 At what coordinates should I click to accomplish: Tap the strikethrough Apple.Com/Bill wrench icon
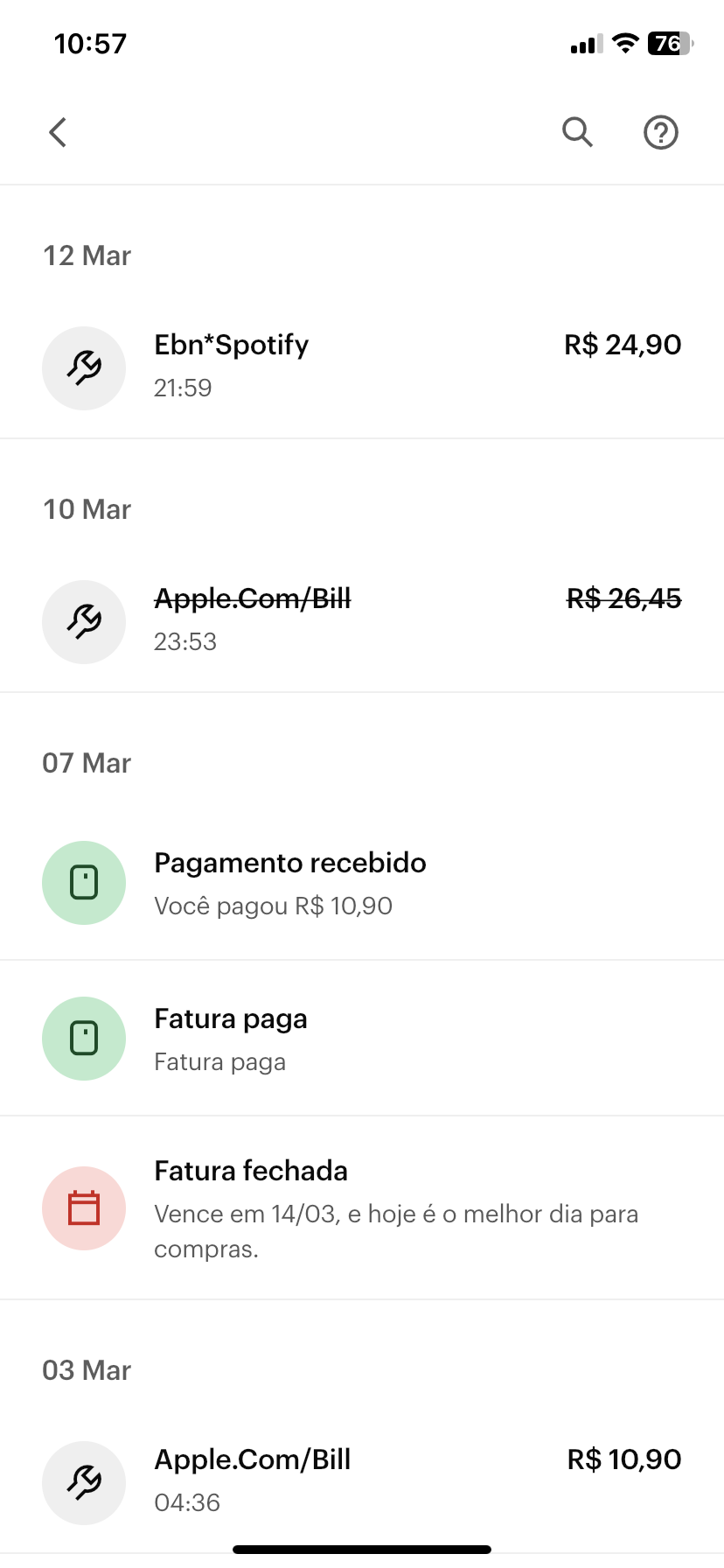tap(84, 622)
